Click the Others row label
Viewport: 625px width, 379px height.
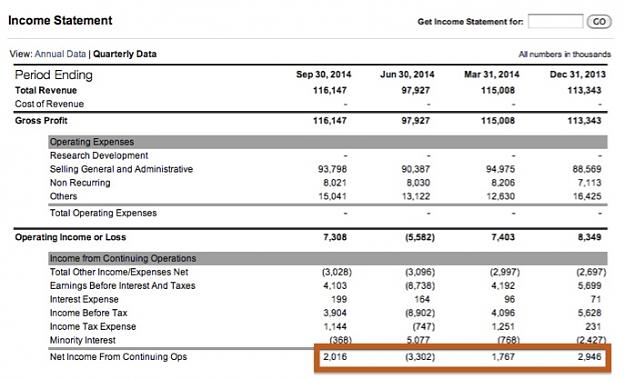coord(63,196)
